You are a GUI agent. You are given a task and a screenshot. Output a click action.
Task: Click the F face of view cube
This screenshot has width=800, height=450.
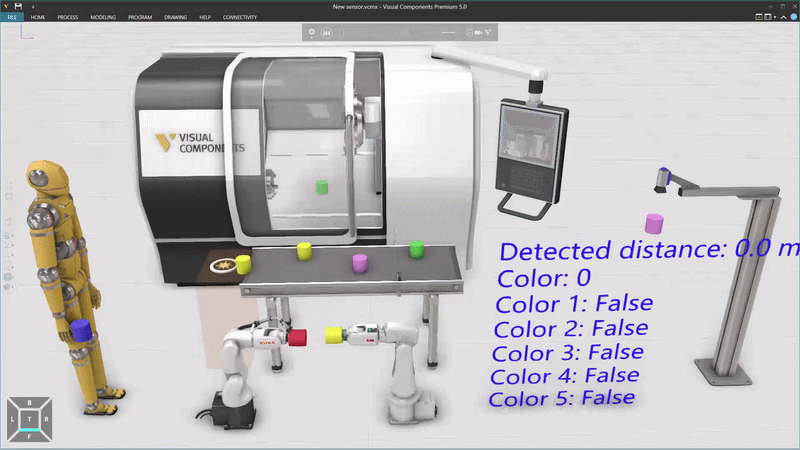click(x=30, y=437)
